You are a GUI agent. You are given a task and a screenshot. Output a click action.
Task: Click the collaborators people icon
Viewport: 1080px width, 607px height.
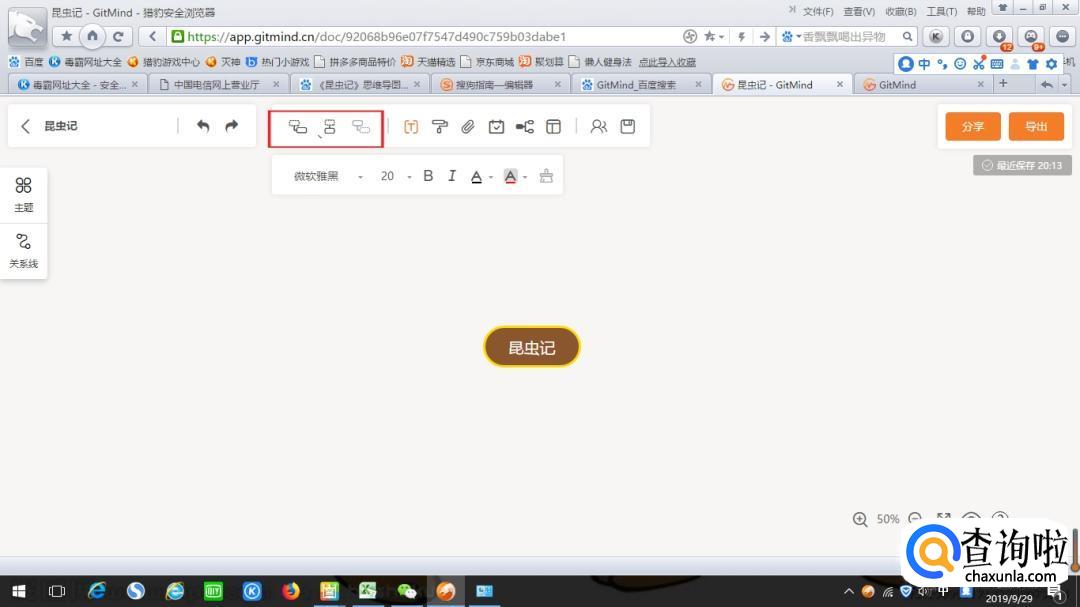click(x=598, y=127)
